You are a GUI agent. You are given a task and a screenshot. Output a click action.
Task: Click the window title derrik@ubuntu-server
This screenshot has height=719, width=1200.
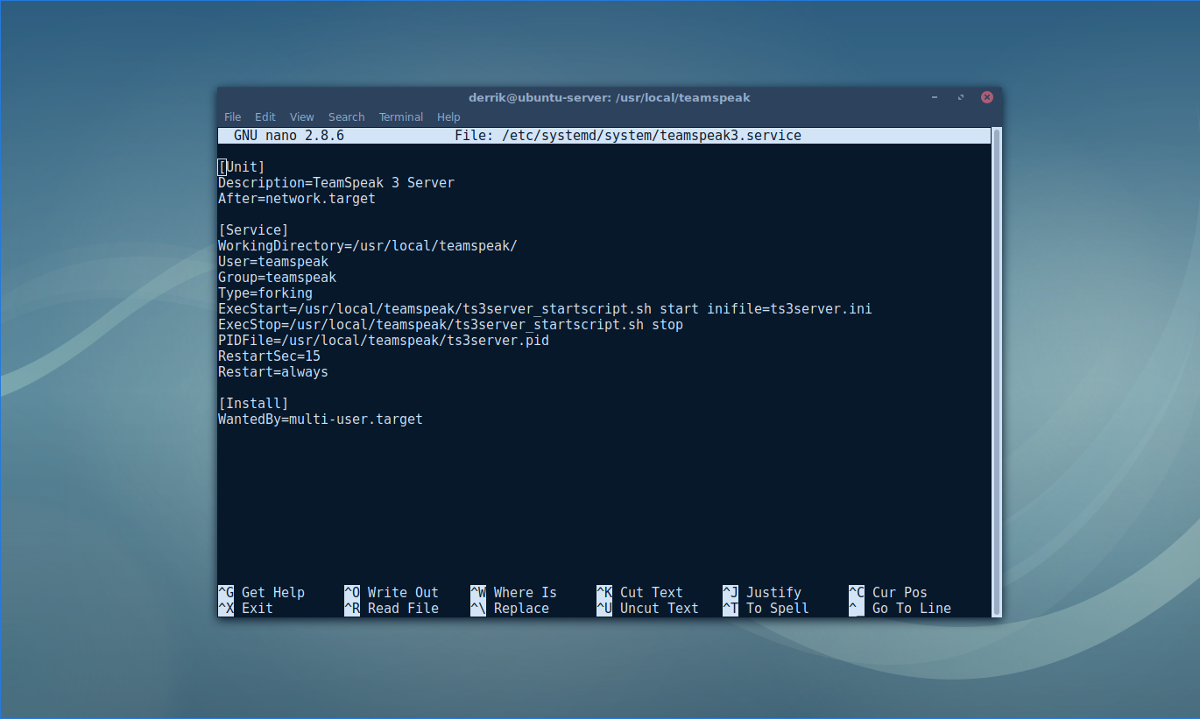(609, 98)
